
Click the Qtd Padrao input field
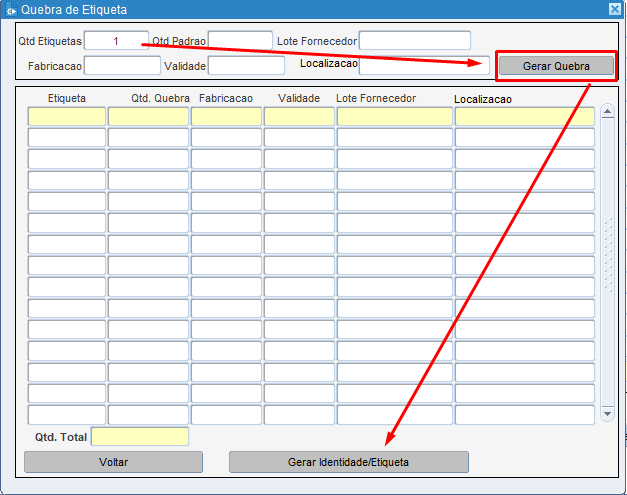pos(240,41)
